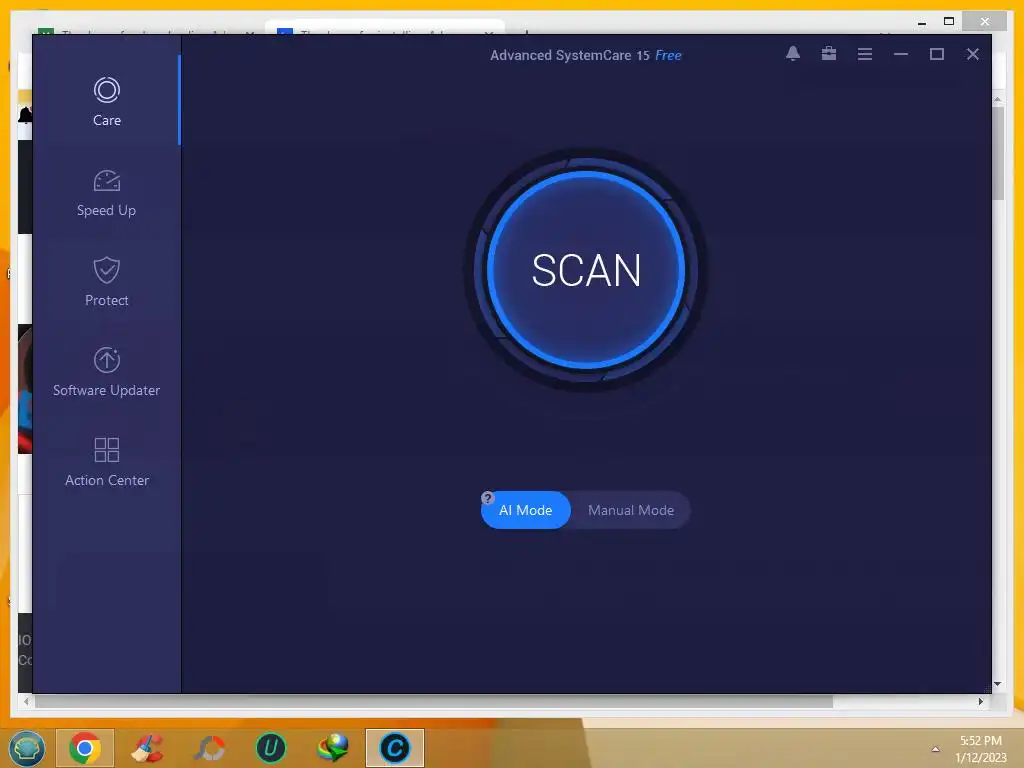
Task: Show AI Mode help question mark
Action: click(487, 498)
